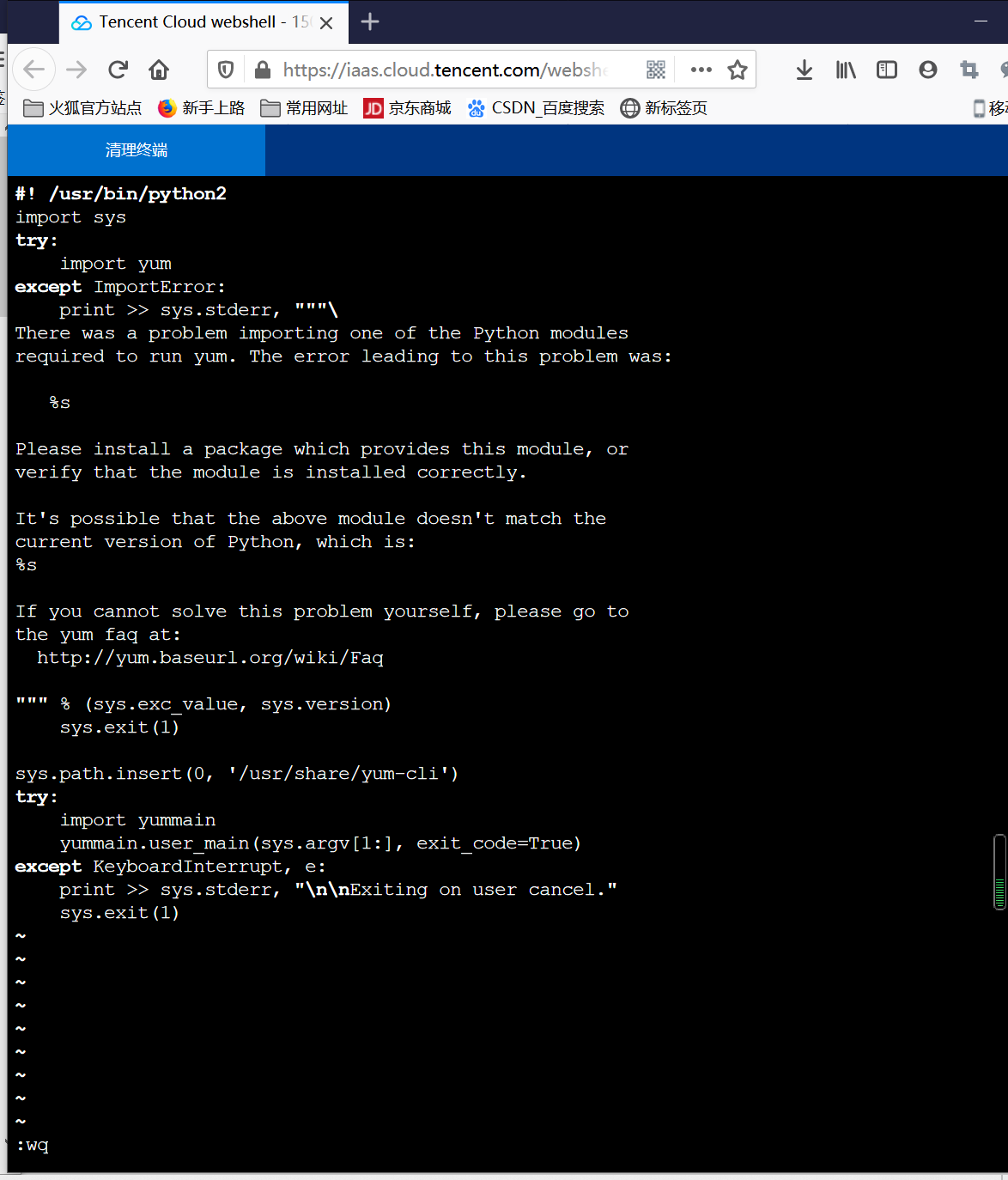Click the 清理终端 button
Screen dimensions: 1008x1180
click(x=137, y=150)
